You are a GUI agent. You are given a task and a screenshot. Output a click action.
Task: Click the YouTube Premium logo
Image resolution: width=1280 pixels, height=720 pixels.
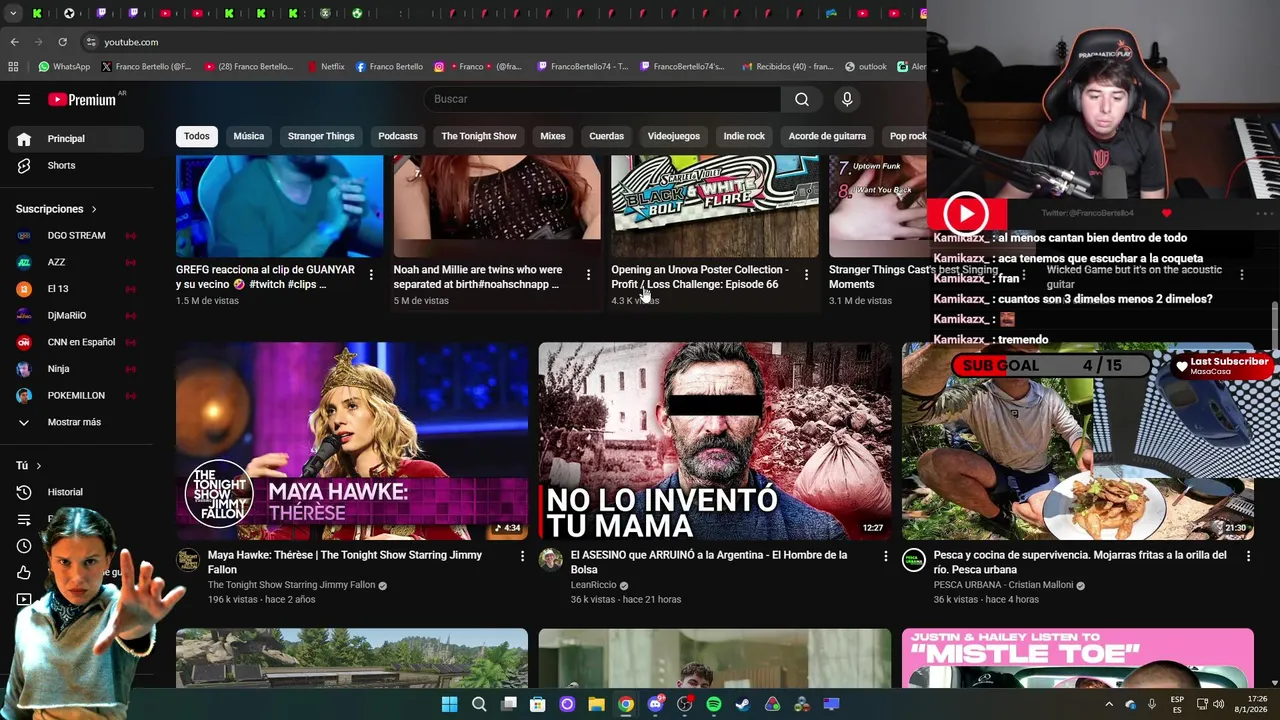click(82, 99)
